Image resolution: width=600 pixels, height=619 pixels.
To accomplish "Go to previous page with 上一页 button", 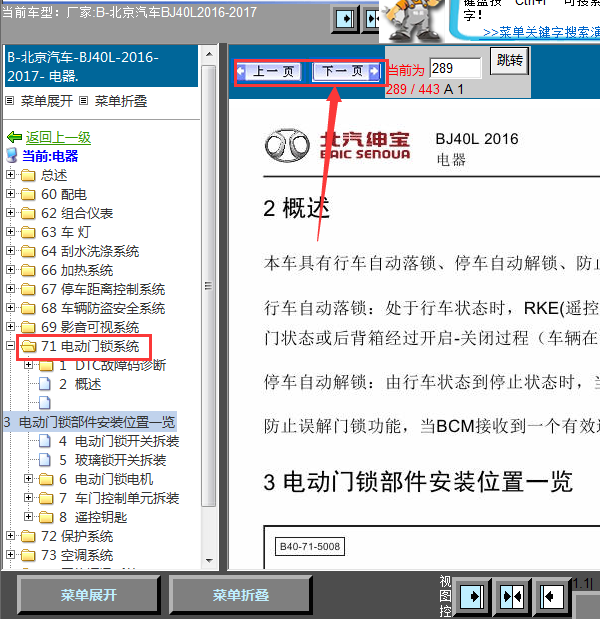I will coord(269,71).
